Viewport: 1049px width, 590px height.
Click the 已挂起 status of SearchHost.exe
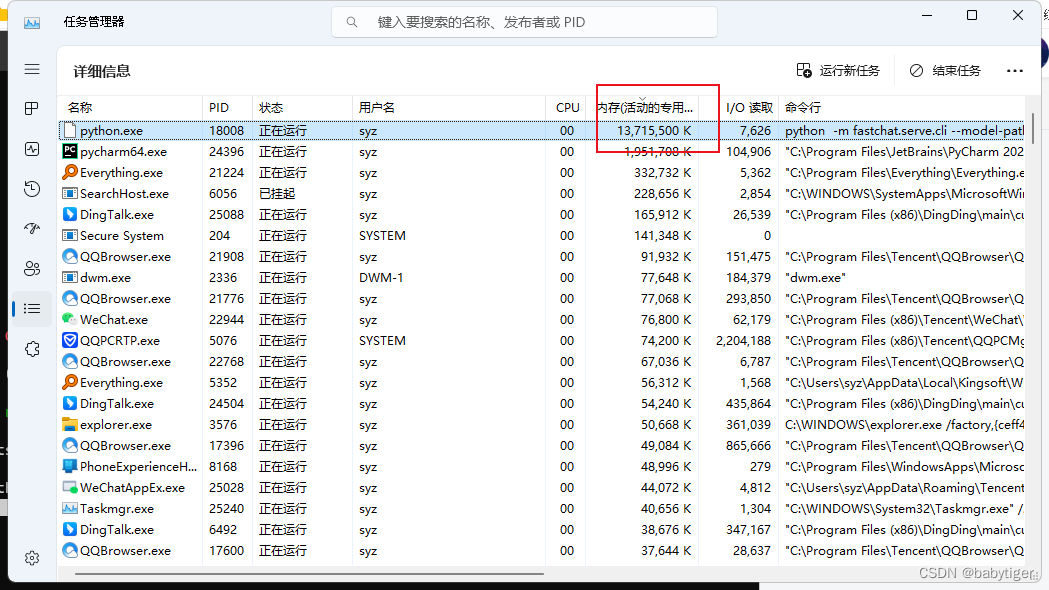(x=277, y=194)
